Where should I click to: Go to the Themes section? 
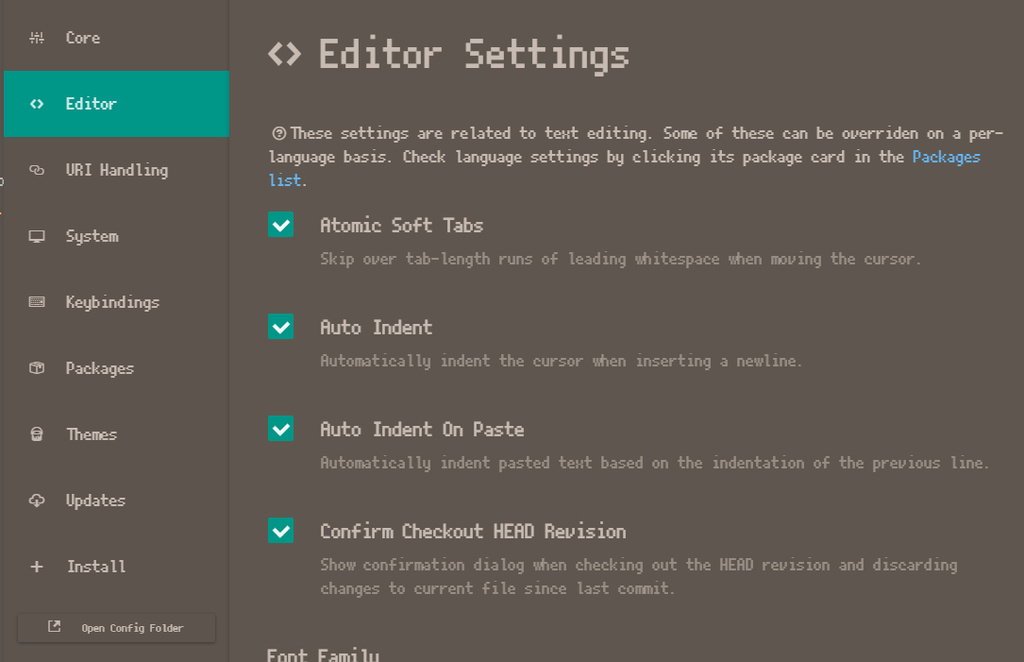(116, 434)
